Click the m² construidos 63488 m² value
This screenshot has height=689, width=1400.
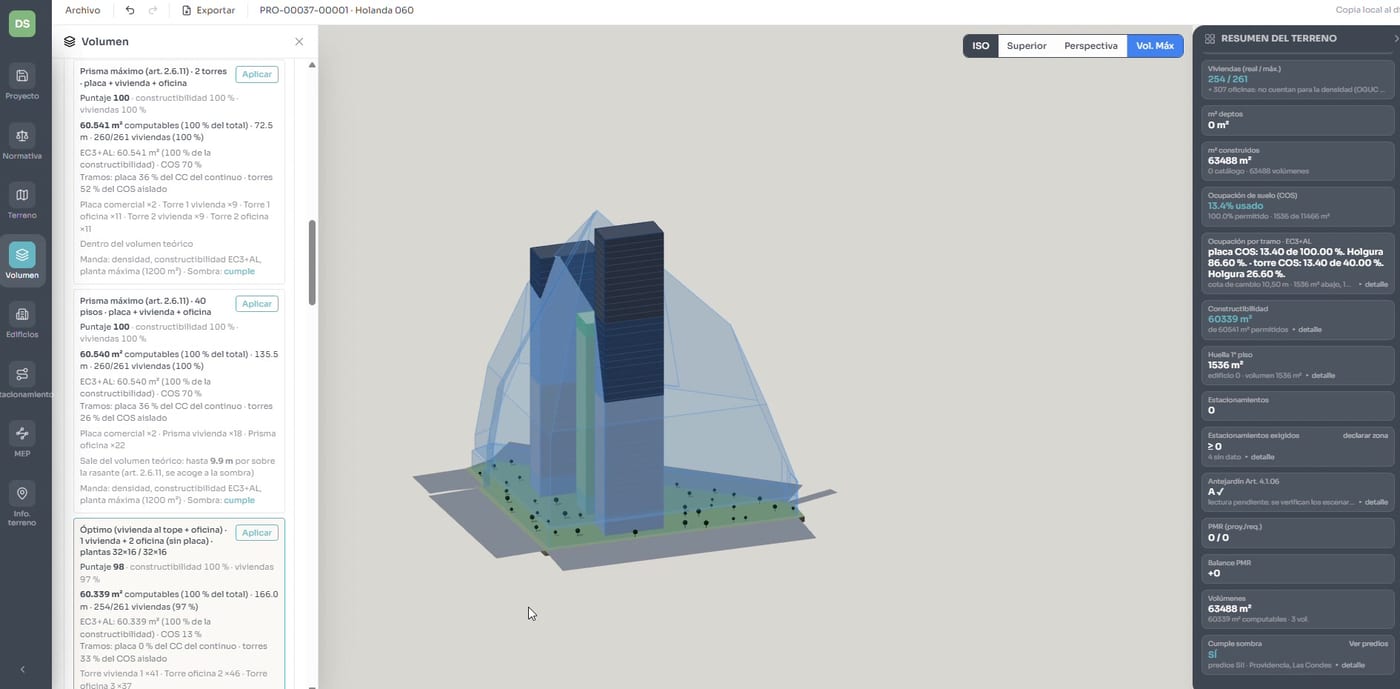(x=1229, y=160)
